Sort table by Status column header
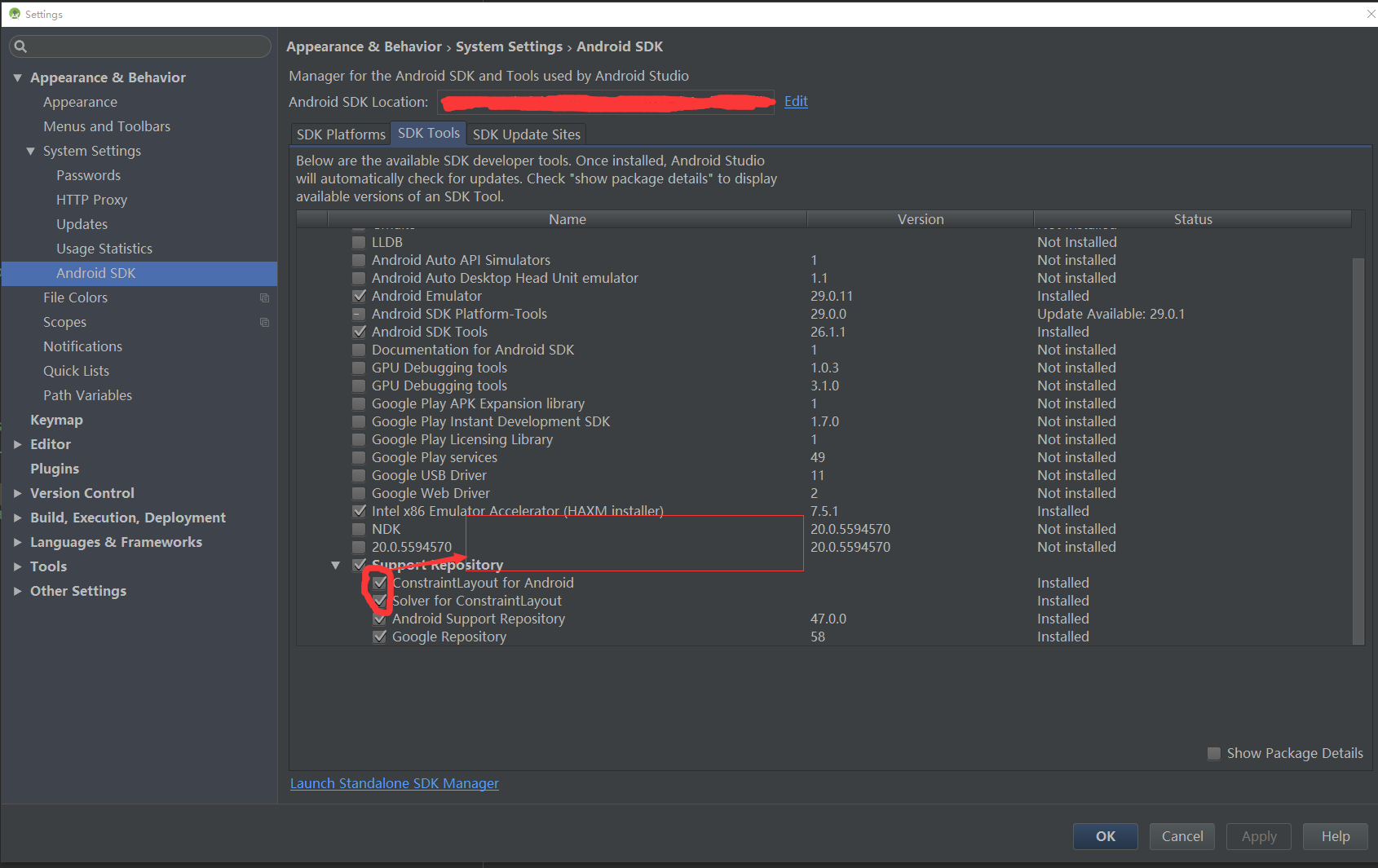Image resolution: width=1378 pixels, height=868 pixels. point(1193,219)
